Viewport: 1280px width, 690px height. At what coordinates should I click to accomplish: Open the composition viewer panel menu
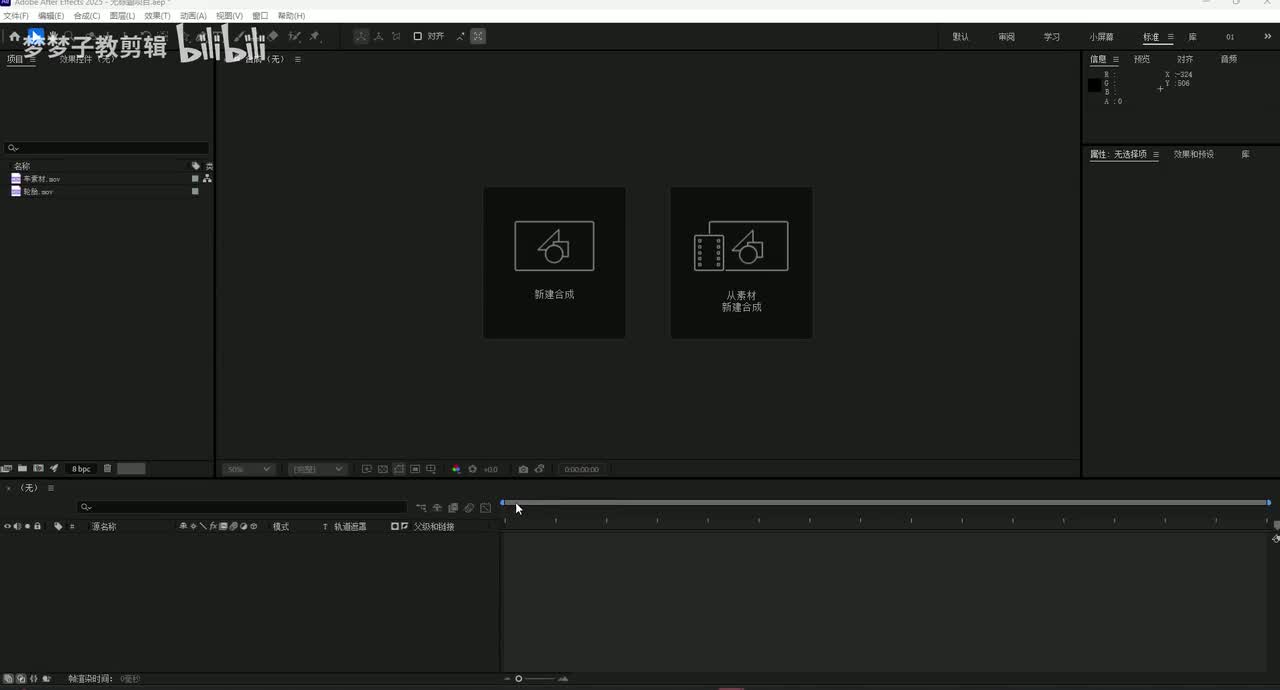(297, 59)
